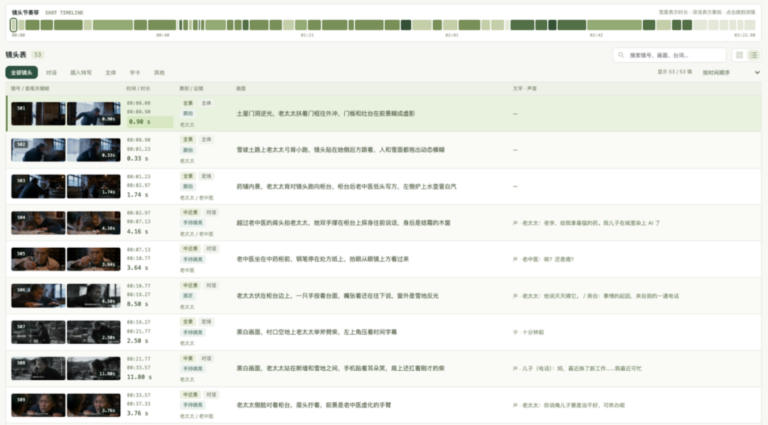The width and height of the screenshot is (768, 425).
Task: Select the 全部镜头 filter tab
Action: click(22, 72)
